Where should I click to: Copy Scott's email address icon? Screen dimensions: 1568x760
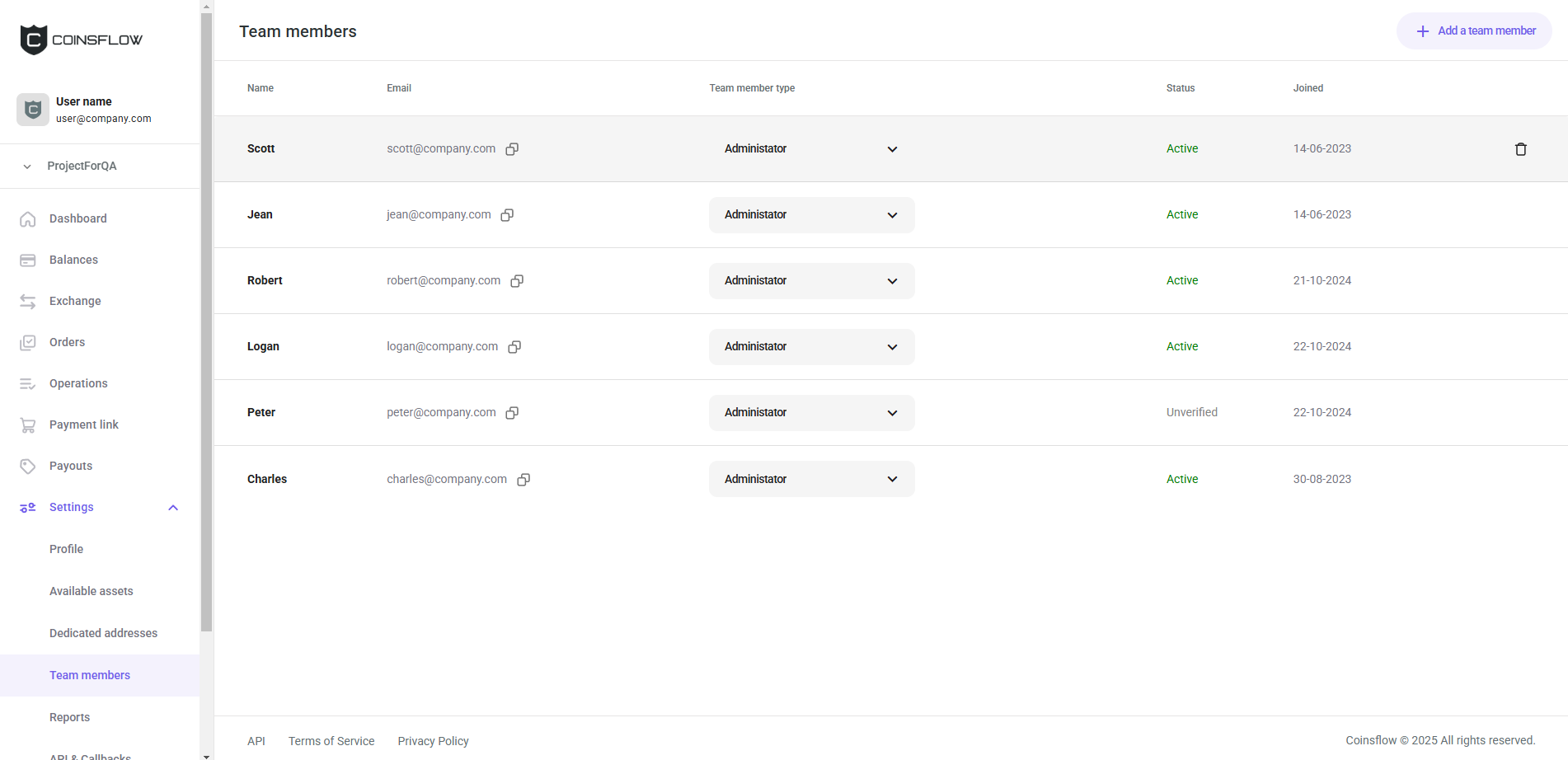512,149
